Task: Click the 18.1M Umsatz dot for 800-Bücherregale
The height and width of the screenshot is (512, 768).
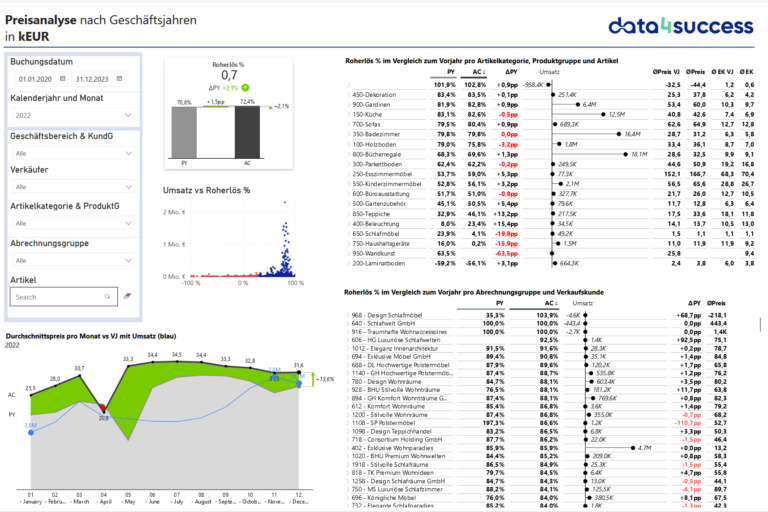Action: coord(625,154)
